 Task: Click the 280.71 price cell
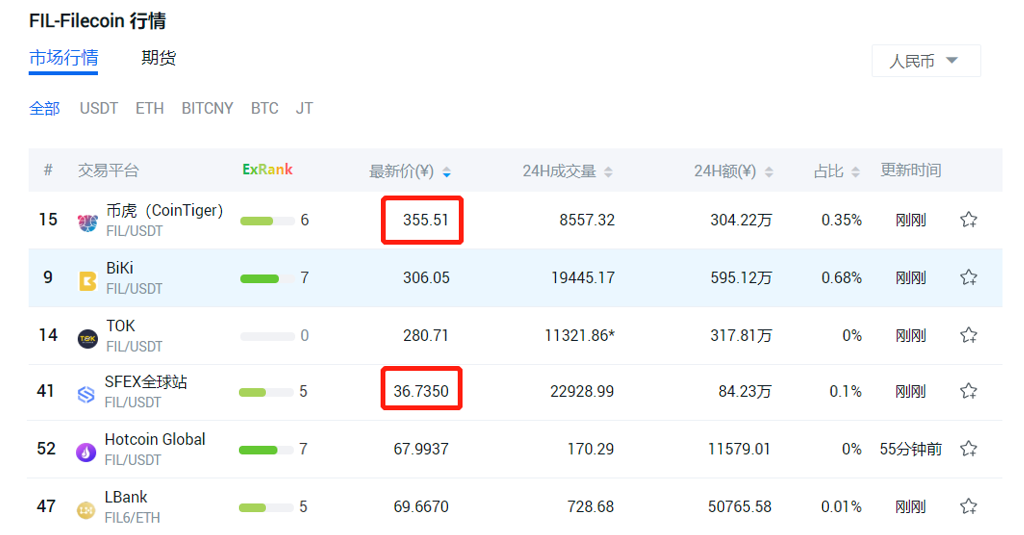[425, 336]
